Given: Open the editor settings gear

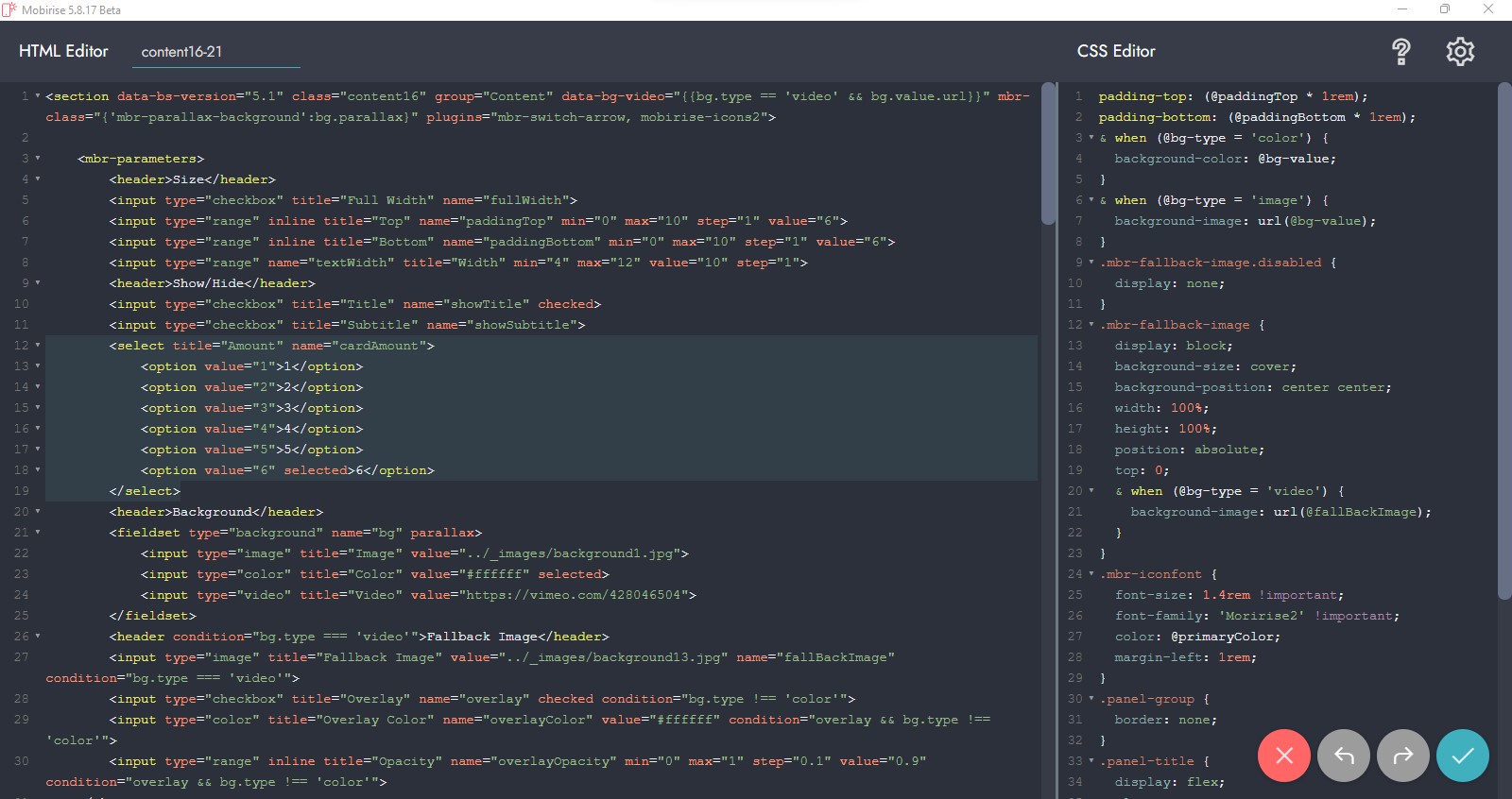Looking at the screenshot, I should tap(1460, 51).
